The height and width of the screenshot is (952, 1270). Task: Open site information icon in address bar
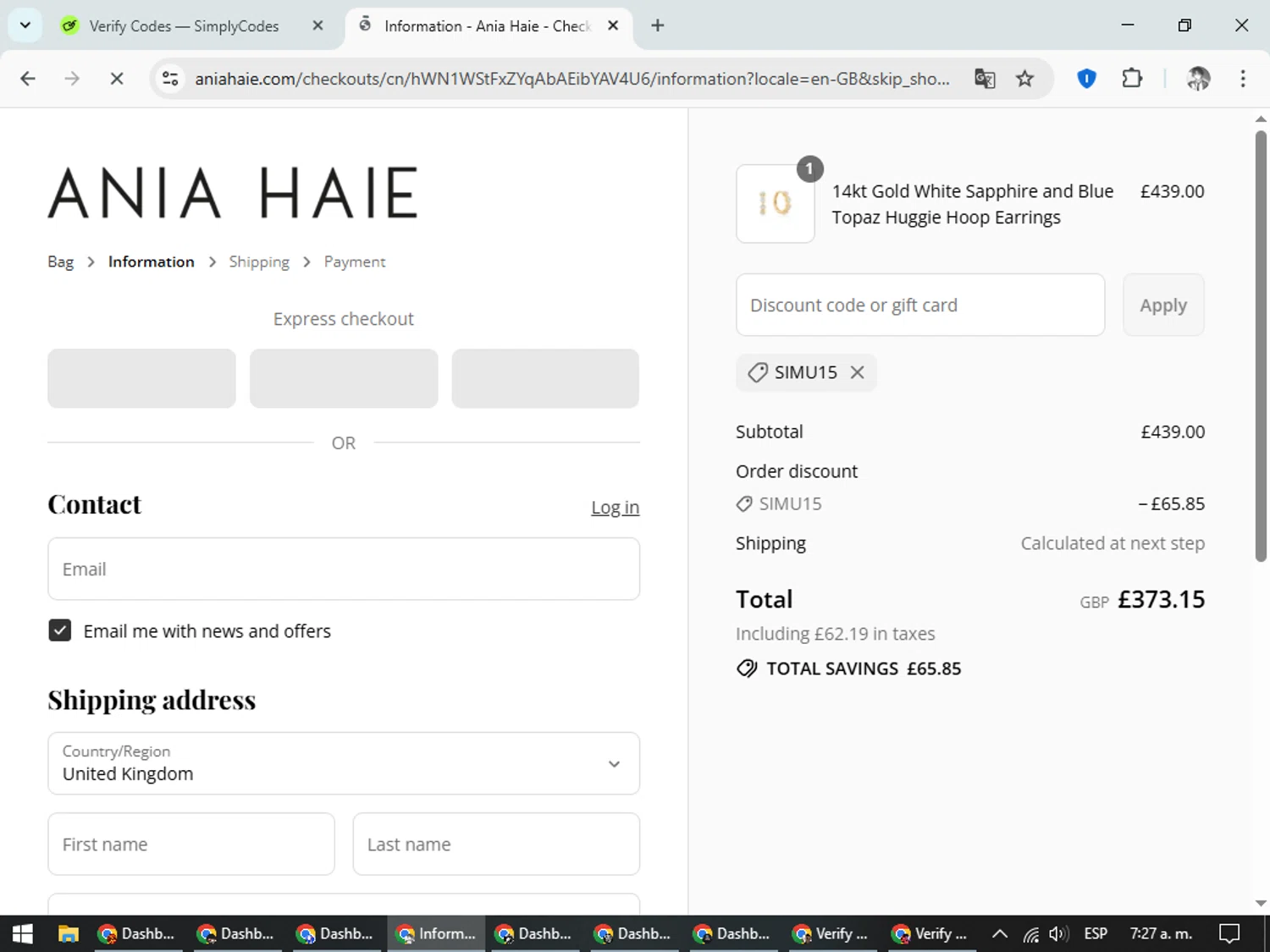(170, 79)
